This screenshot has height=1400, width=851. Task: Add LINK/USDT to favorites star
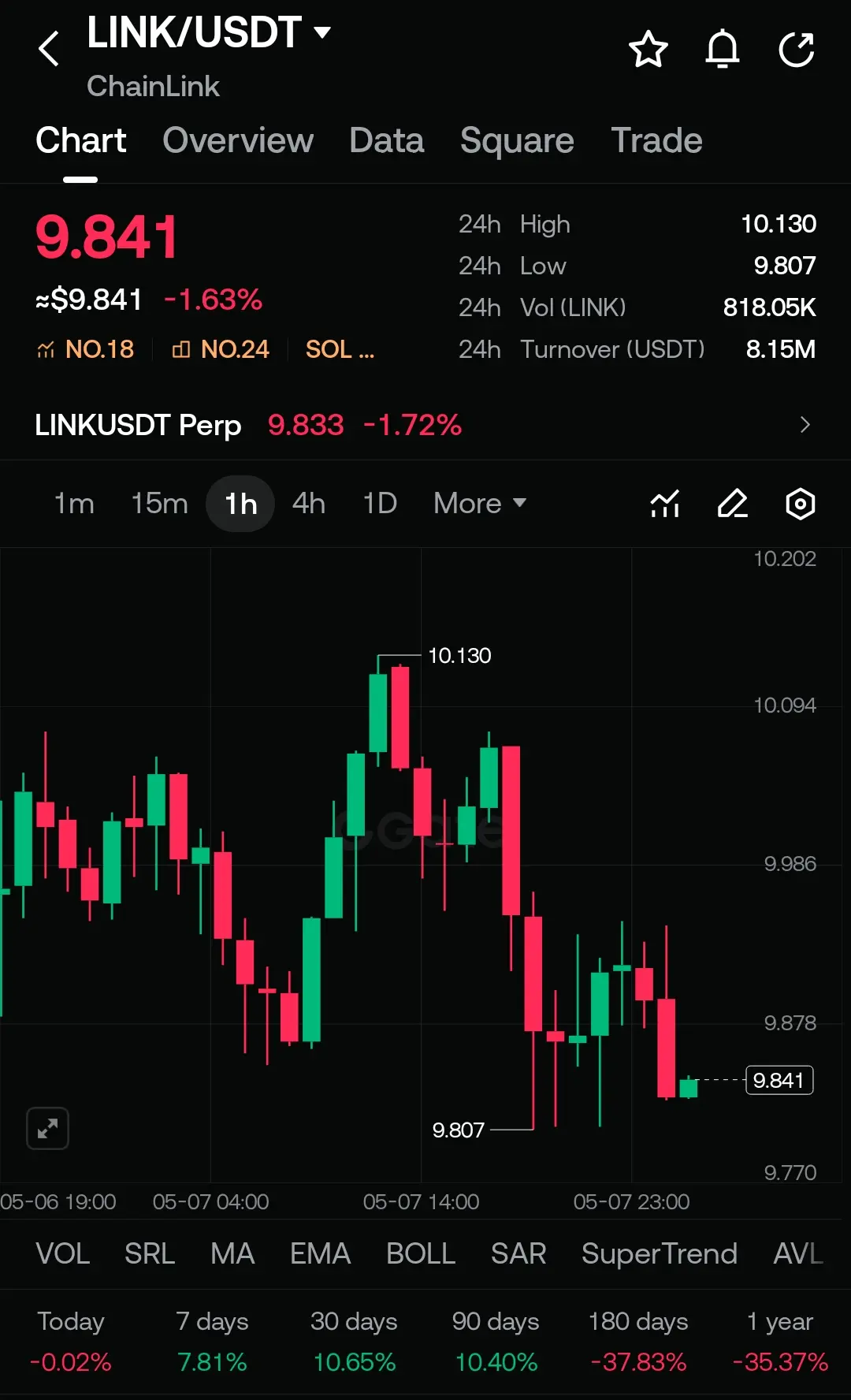click(x=648, y=49)
